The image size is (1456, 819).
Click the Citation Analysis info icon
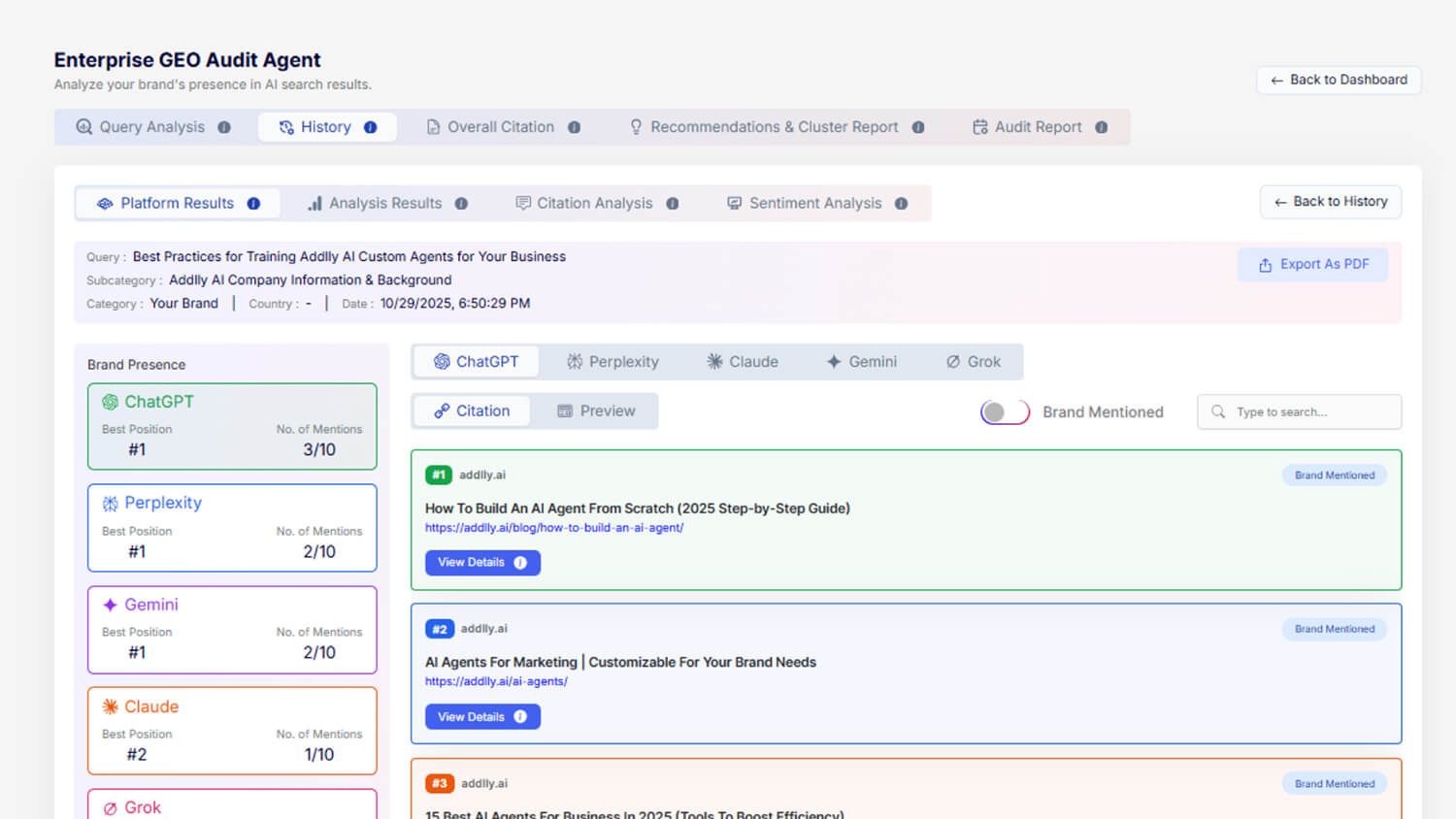coord(672,204)
